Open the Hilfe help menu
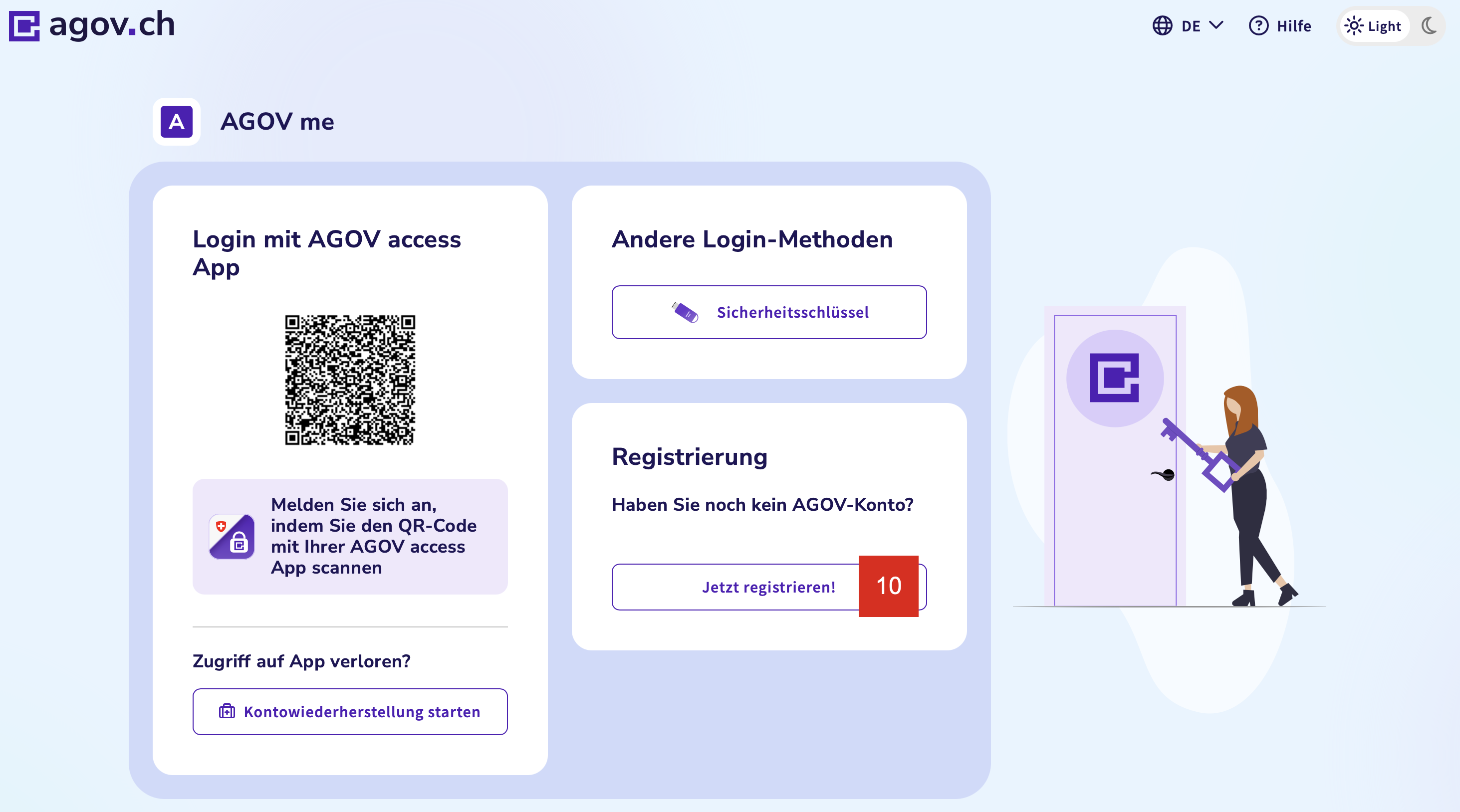 tap(1293, 26)
